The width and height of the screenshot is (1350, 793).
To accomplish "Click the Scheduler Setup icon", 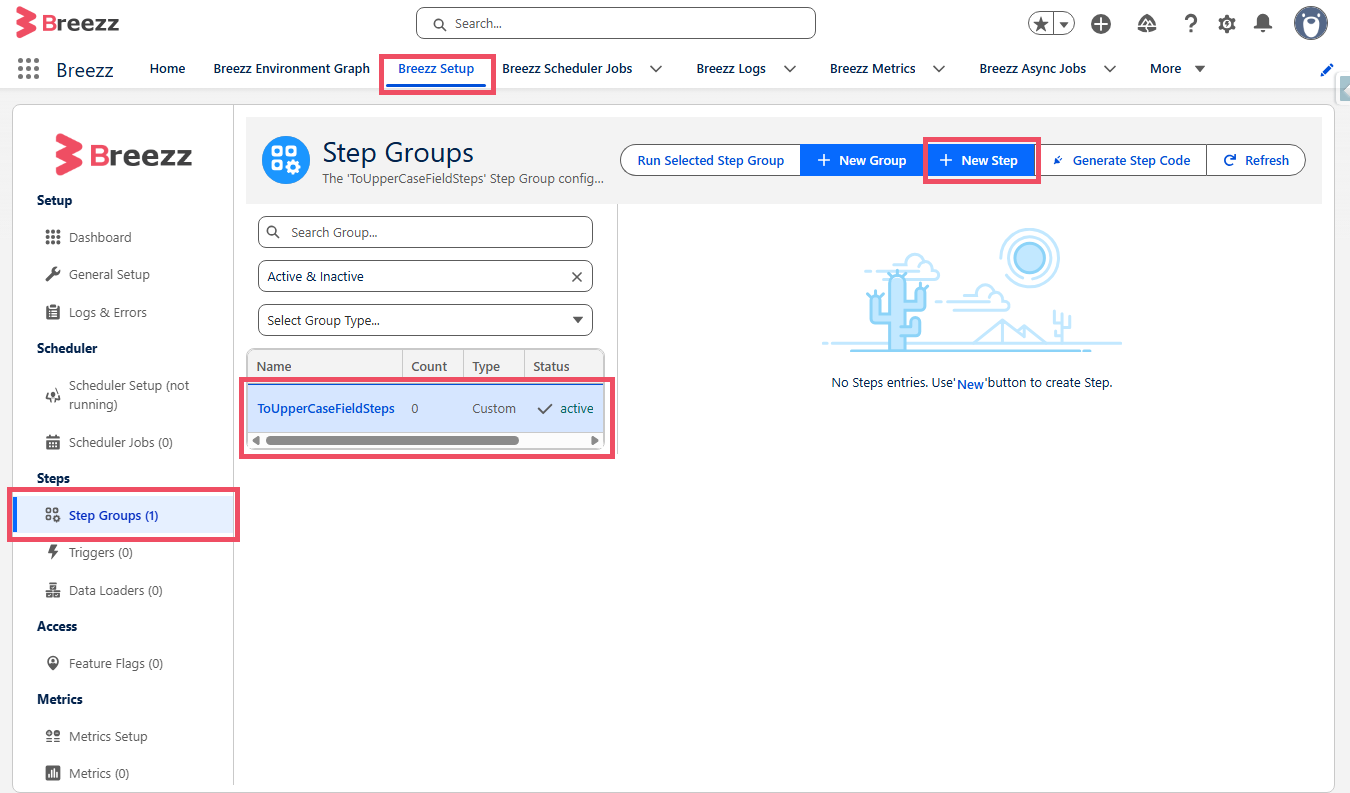I will (x=53, y=396).
